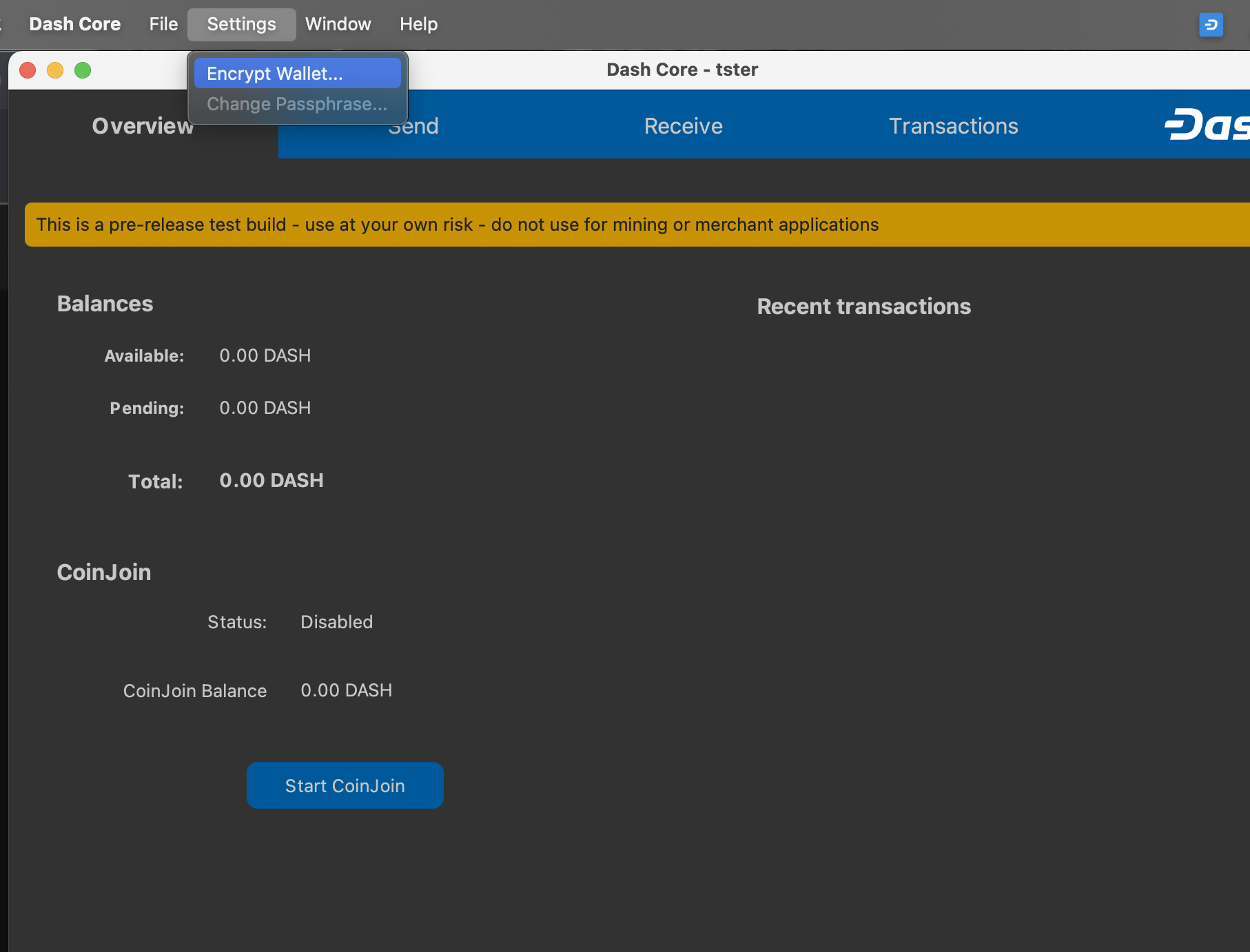Select the Change Passphrase... menu entry

tap(297, 104)
